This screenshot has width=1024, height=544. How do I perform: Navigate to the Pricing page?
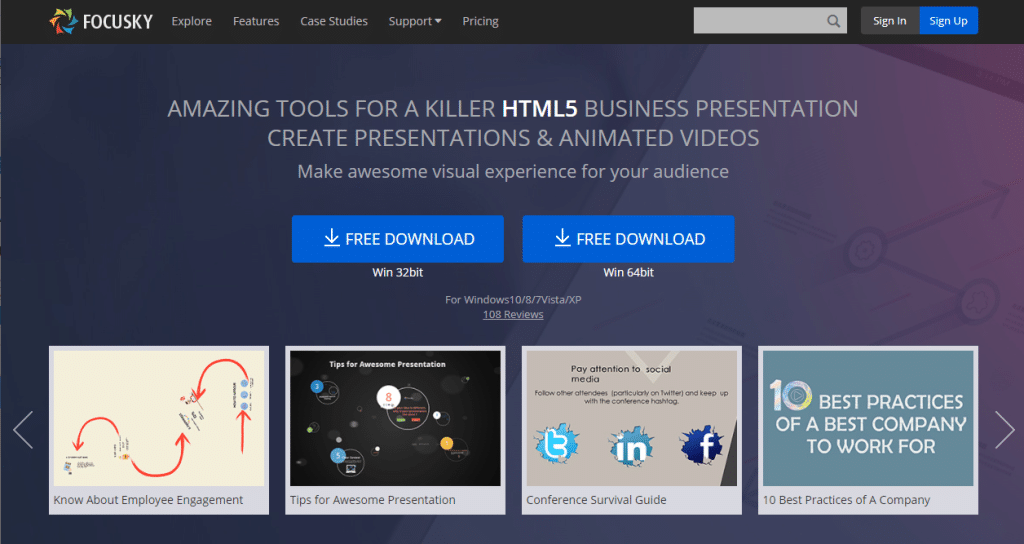point(480,21)
